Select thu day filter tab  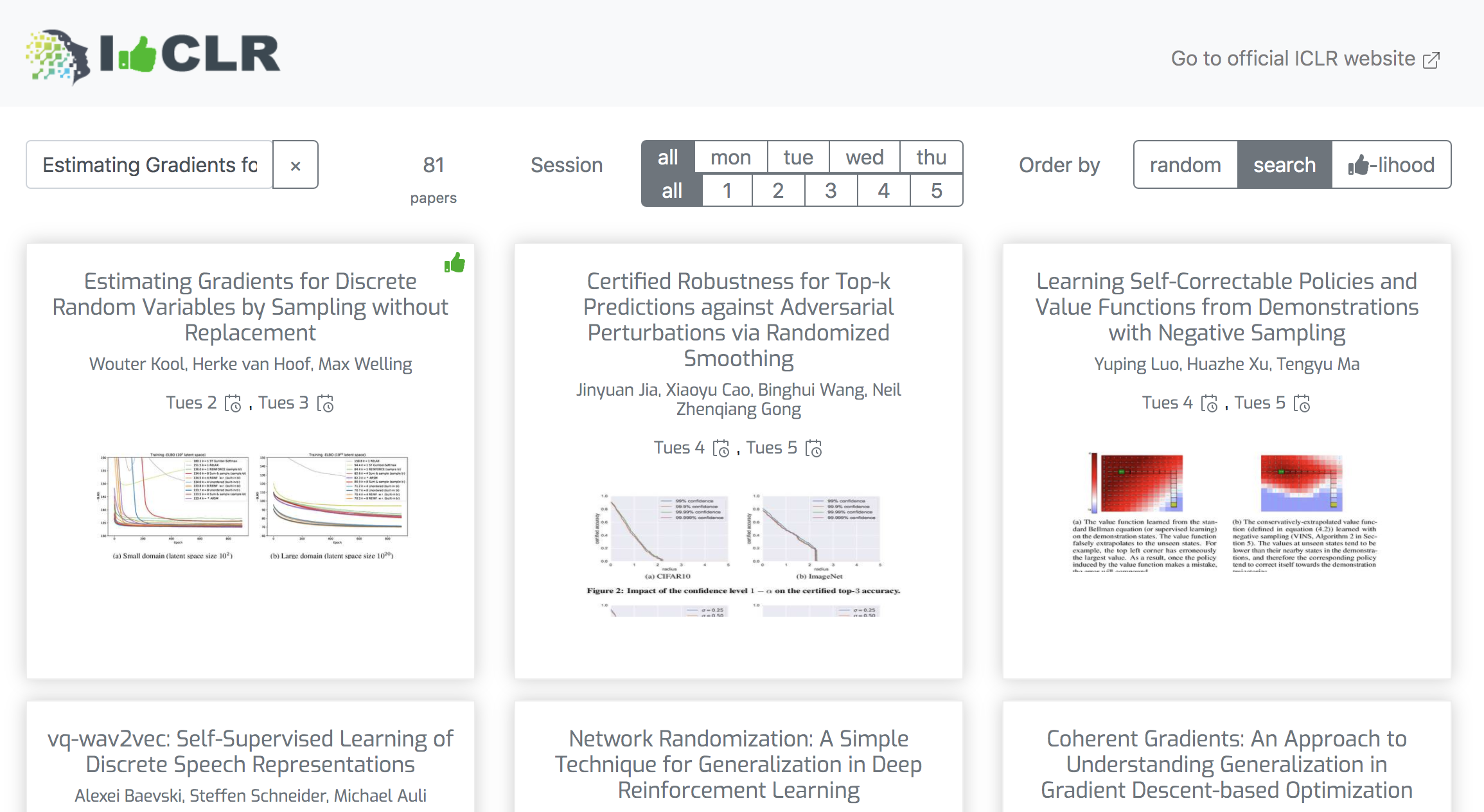coord(931,157)
